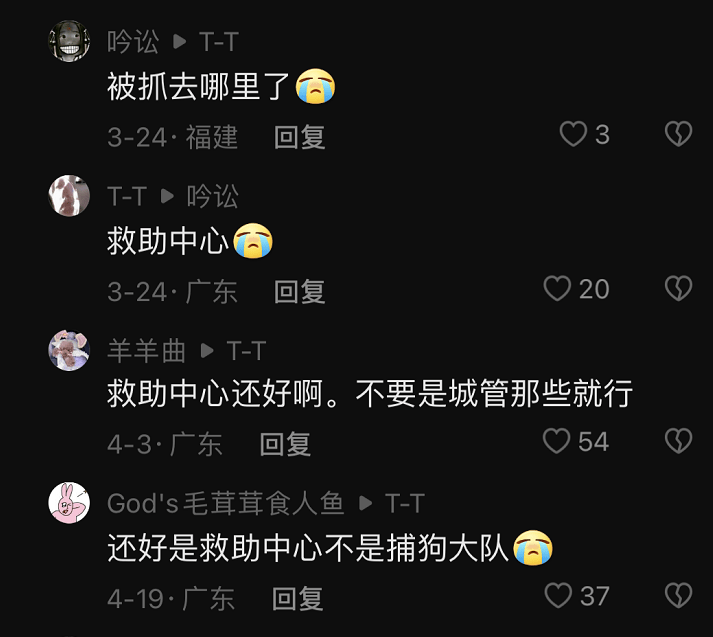The image size is (713, 637).
Task: Like 羊羊曲's comment with 54 likes
Action: coord(557,441)
